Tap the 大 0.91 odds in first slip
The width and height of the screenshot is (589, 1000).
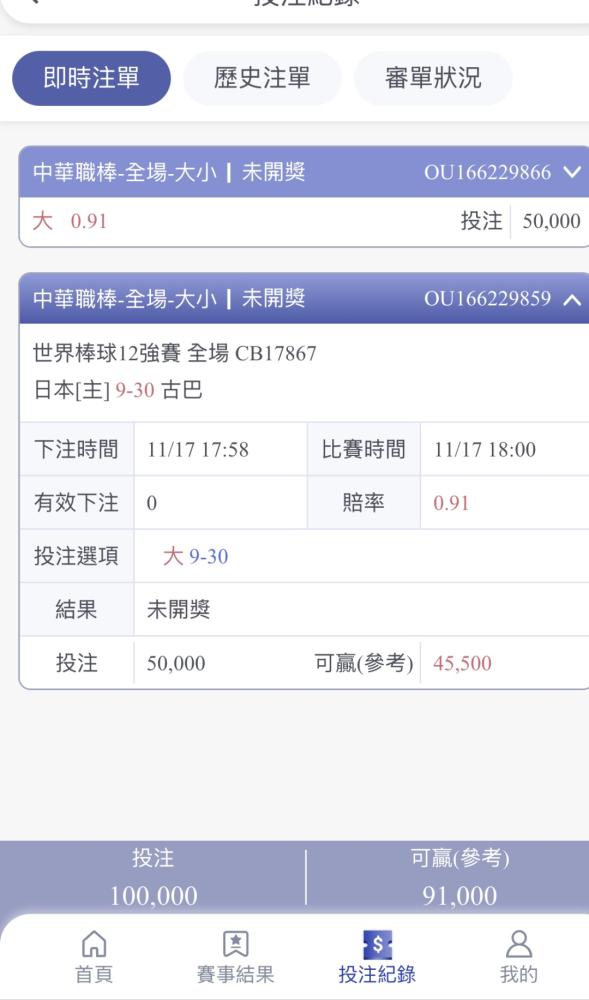tap(69, 221)
